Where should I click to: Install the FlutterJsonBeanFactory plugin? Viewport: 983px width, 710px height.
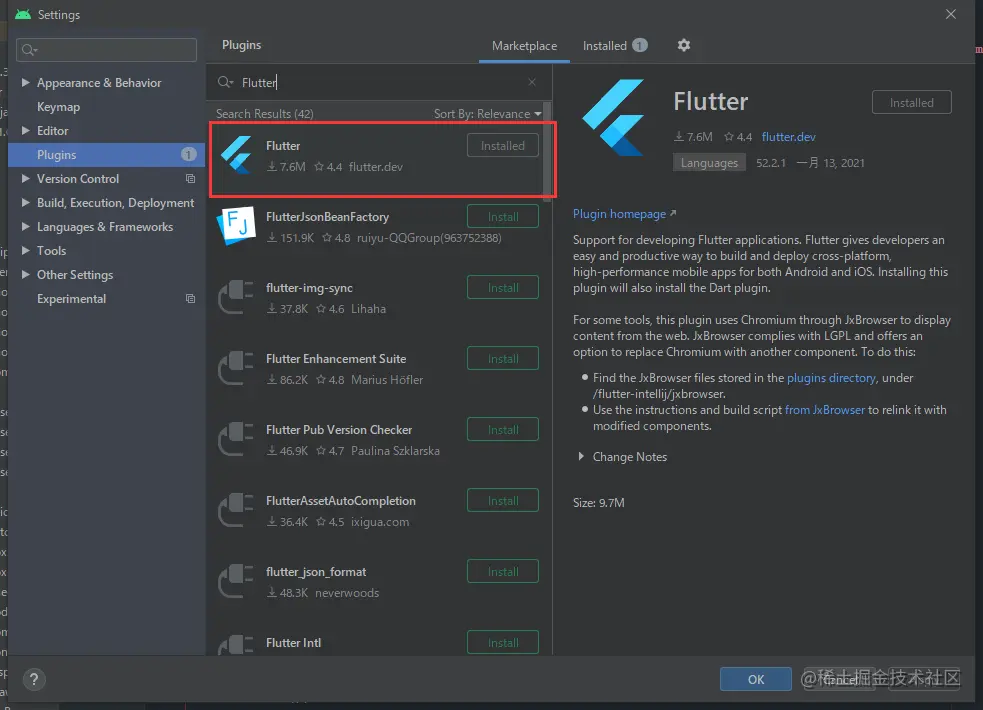pos(502,217)
